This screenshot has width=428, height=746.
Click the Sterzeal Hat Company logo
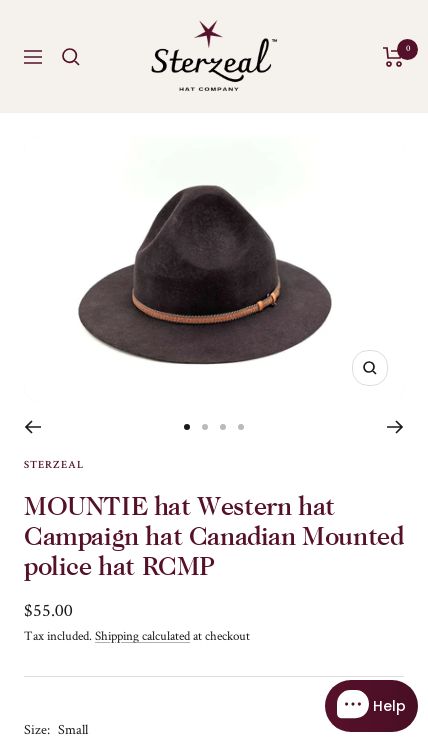pyautogui.click(x=212, y=56)
